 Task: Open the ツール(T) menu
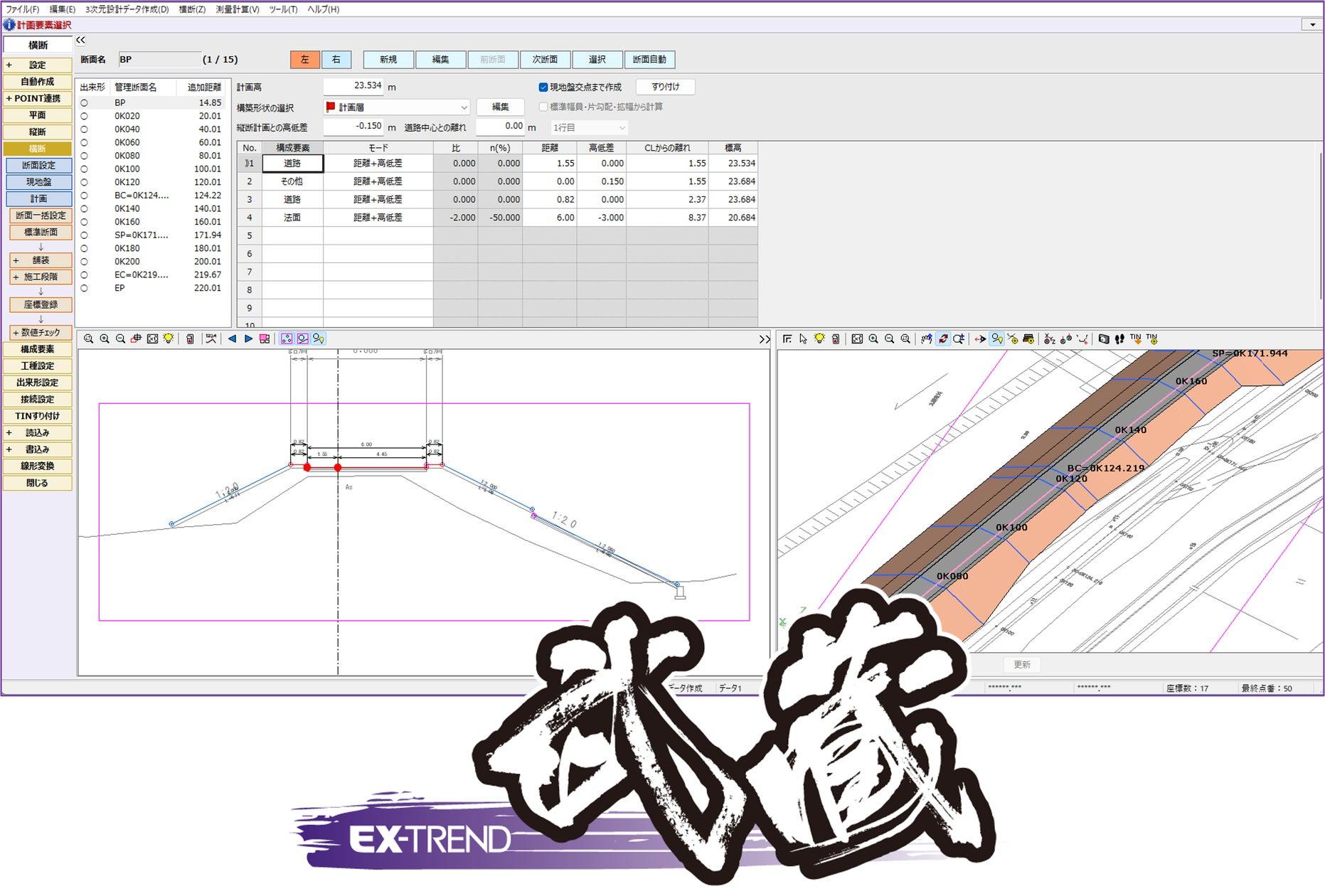point(283,9)
